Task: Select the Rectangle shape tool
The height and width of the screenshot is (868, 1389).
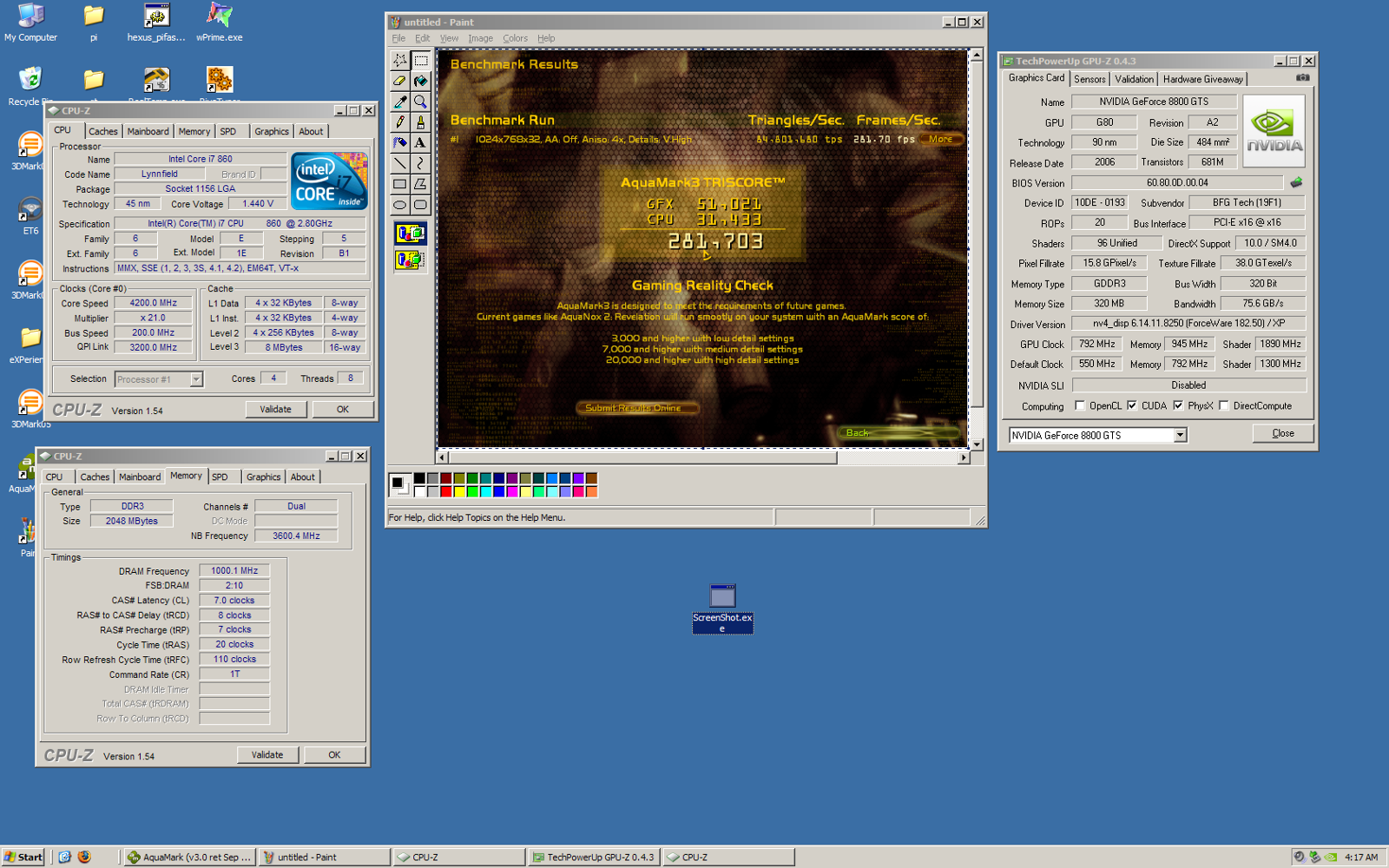Action: tap(399, 184)
